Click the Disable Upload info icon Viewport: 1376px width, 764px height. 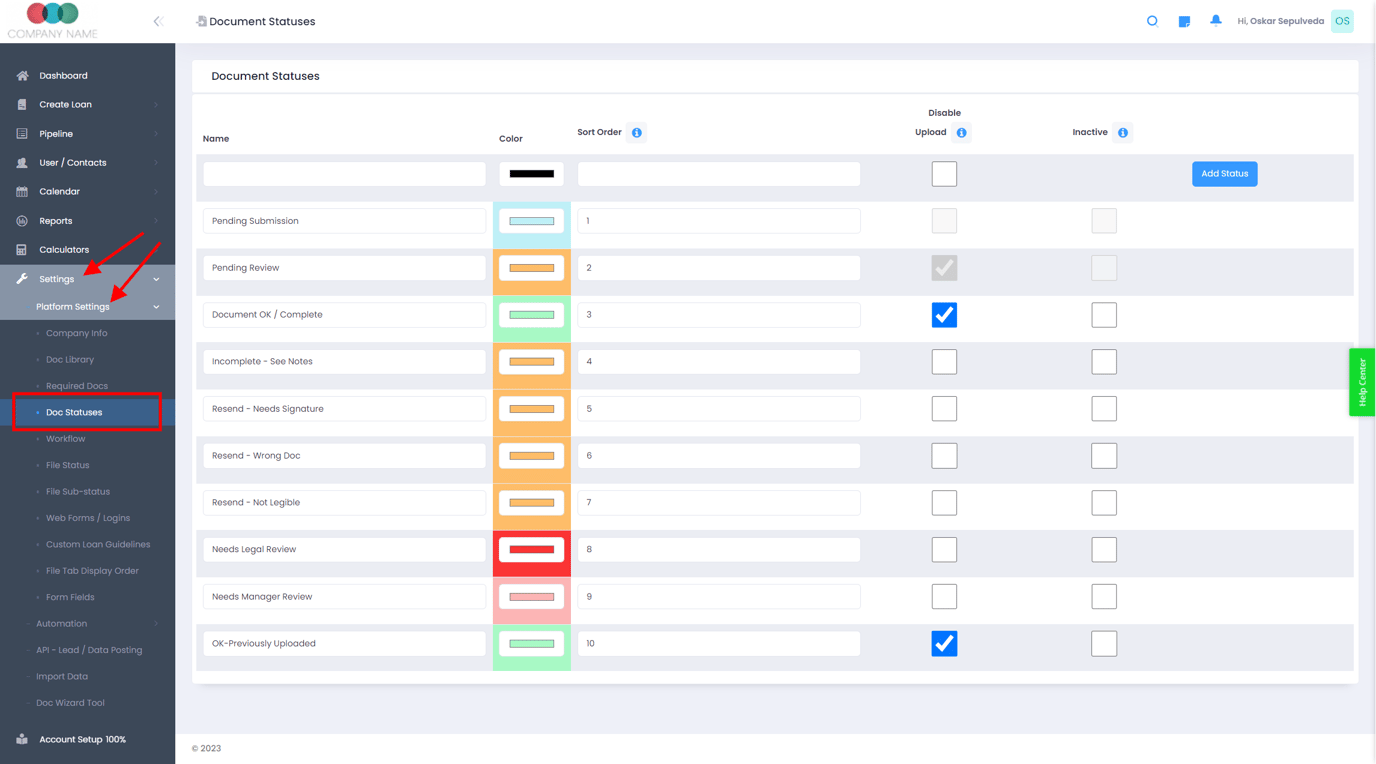[961, 133]
